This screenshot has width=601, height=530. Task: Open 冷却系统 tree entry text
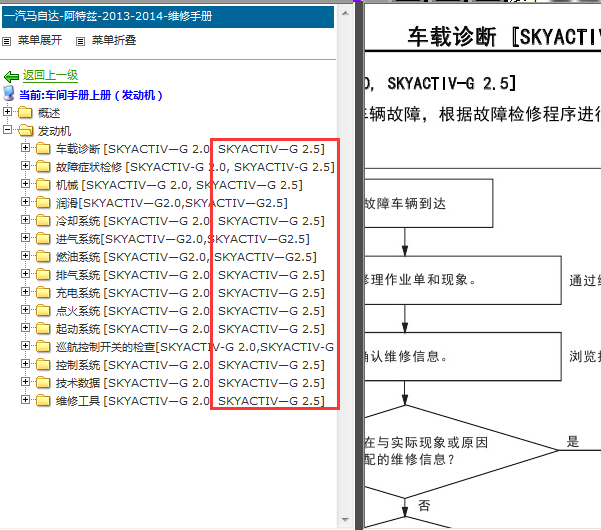pyautogui.click(x=190, y=221)
